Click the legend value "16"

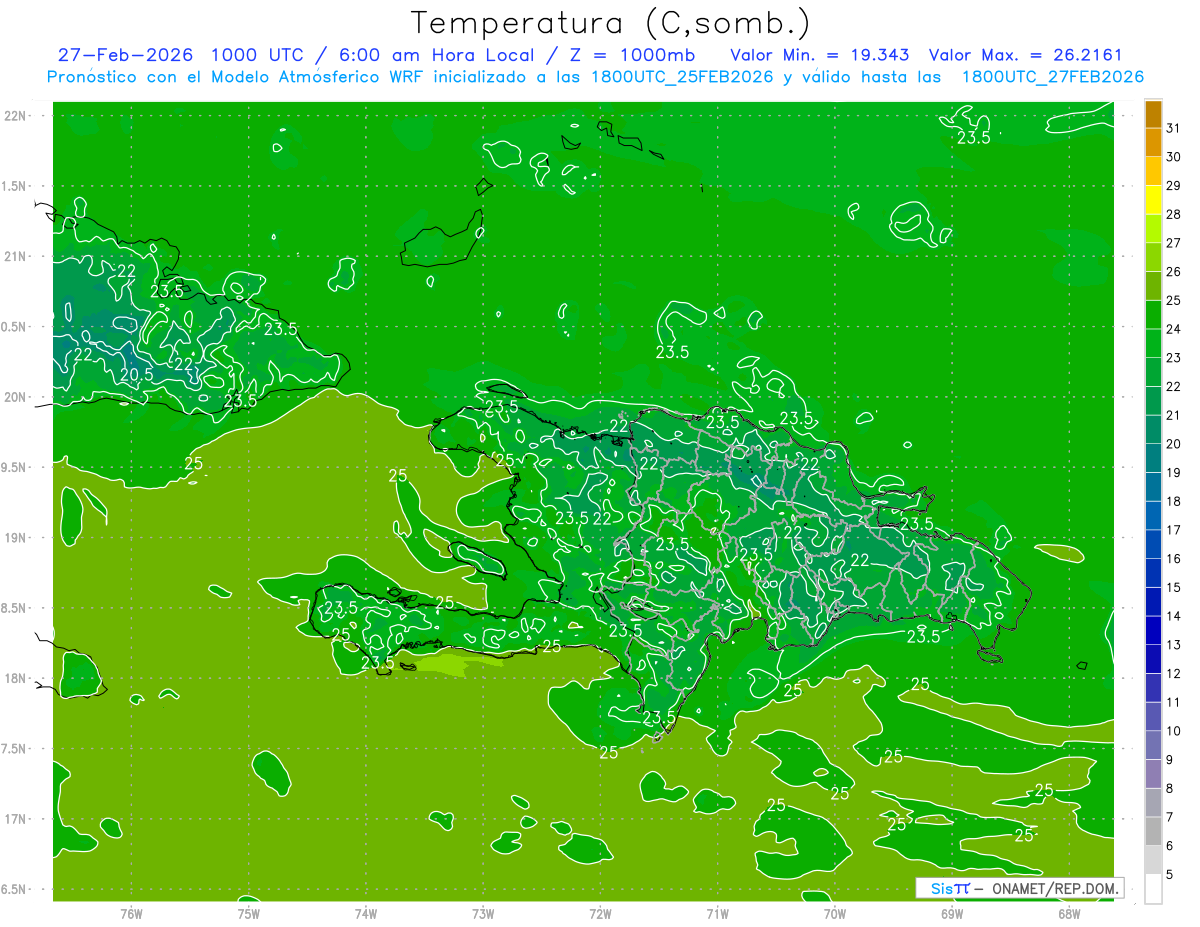click(x=1173, y=558)
